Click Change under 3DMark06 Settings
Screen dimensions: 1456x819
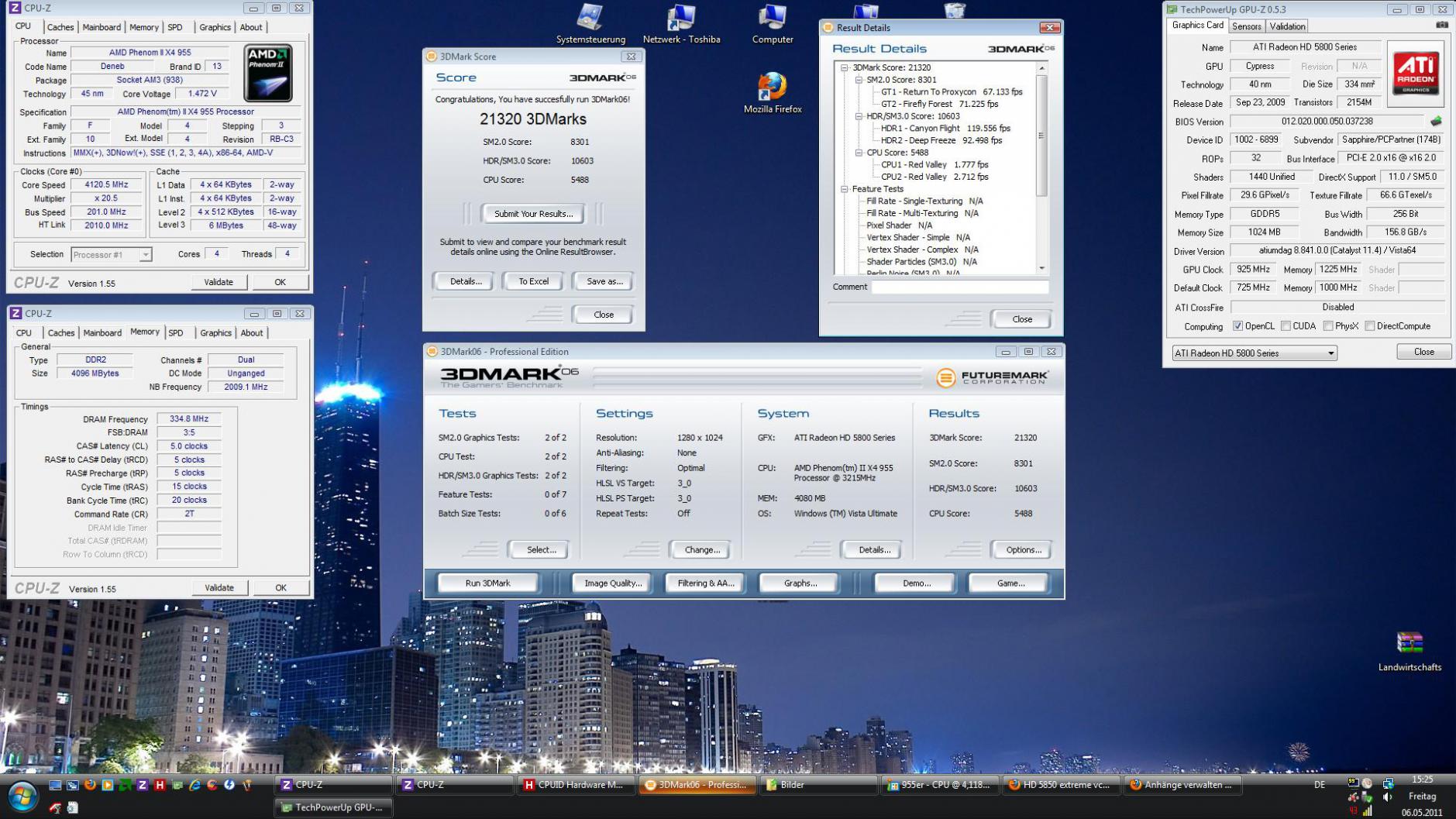point(702,550)
